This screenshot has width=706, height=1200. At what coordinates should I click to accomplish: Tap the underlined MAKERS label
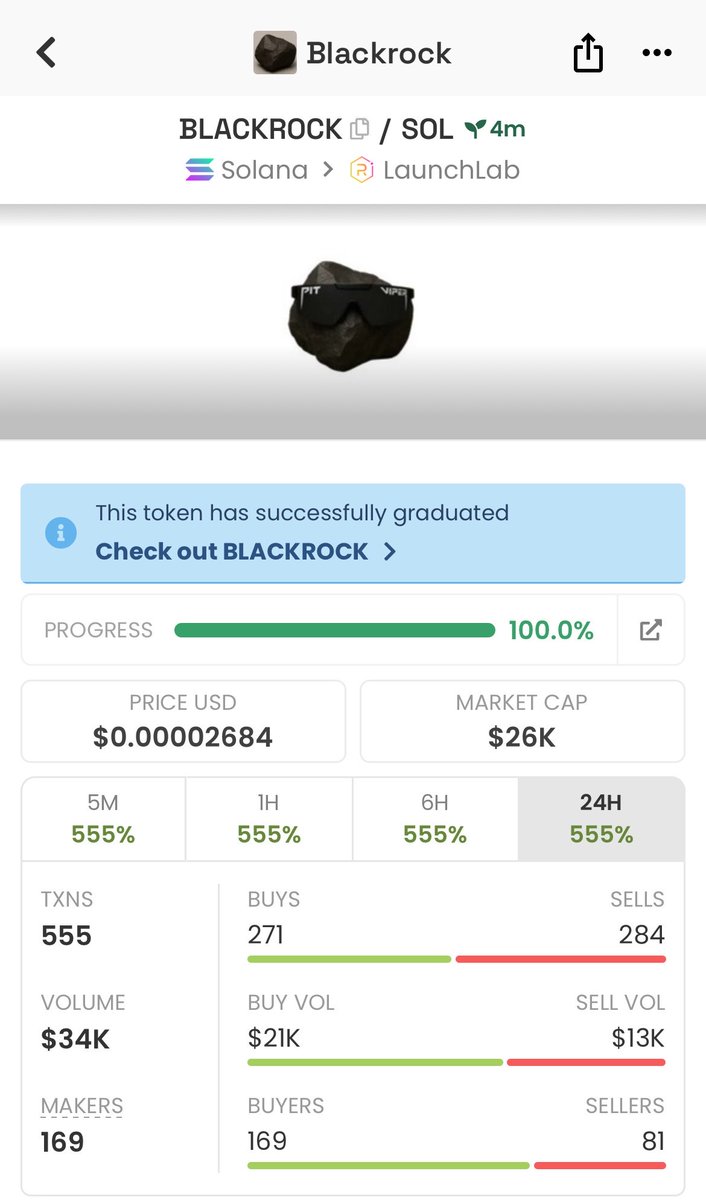[x=82, y=1106]
